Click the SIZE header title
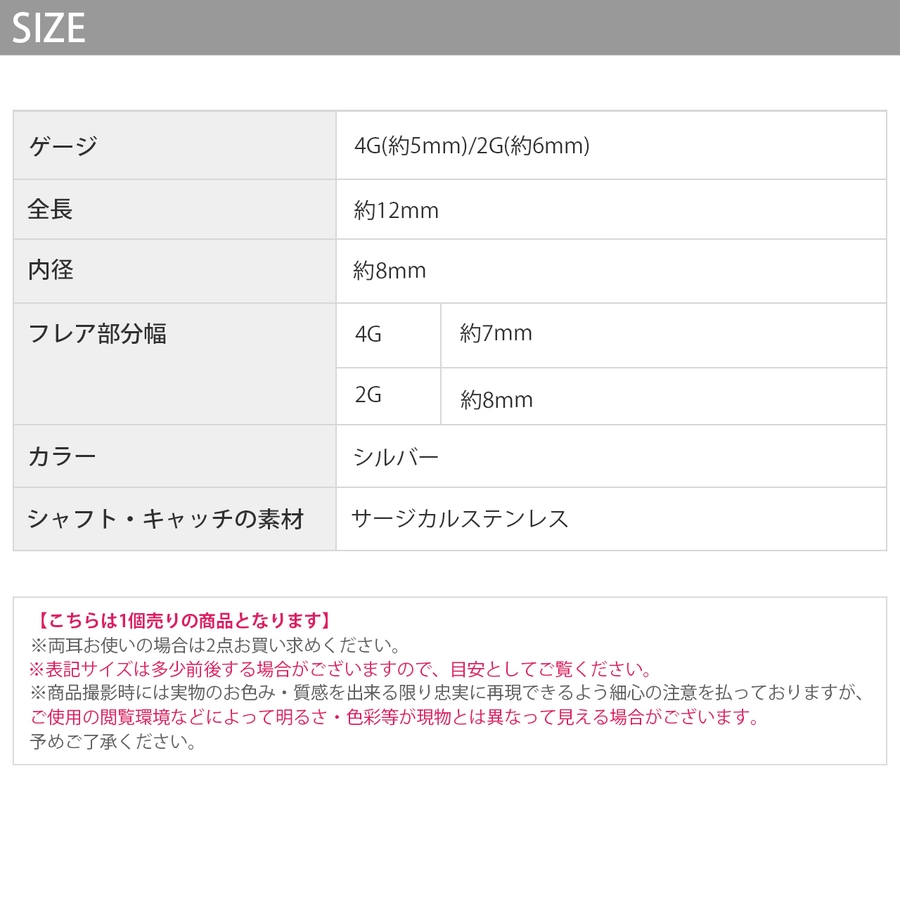The height and width of the screenshot is (900, 900). [49, 28]
